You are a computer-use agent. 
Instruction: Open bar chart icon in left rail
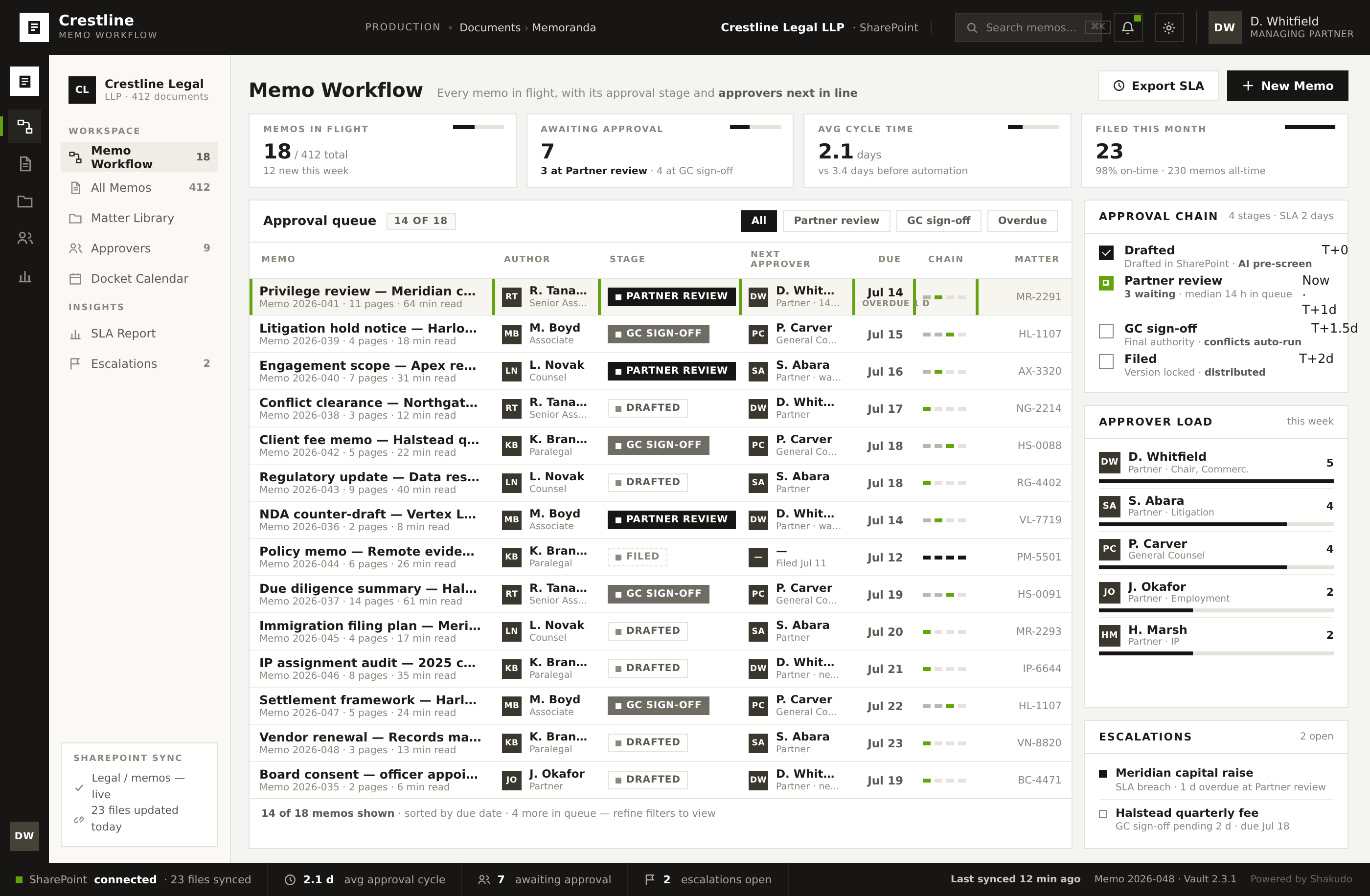(25, 277)
